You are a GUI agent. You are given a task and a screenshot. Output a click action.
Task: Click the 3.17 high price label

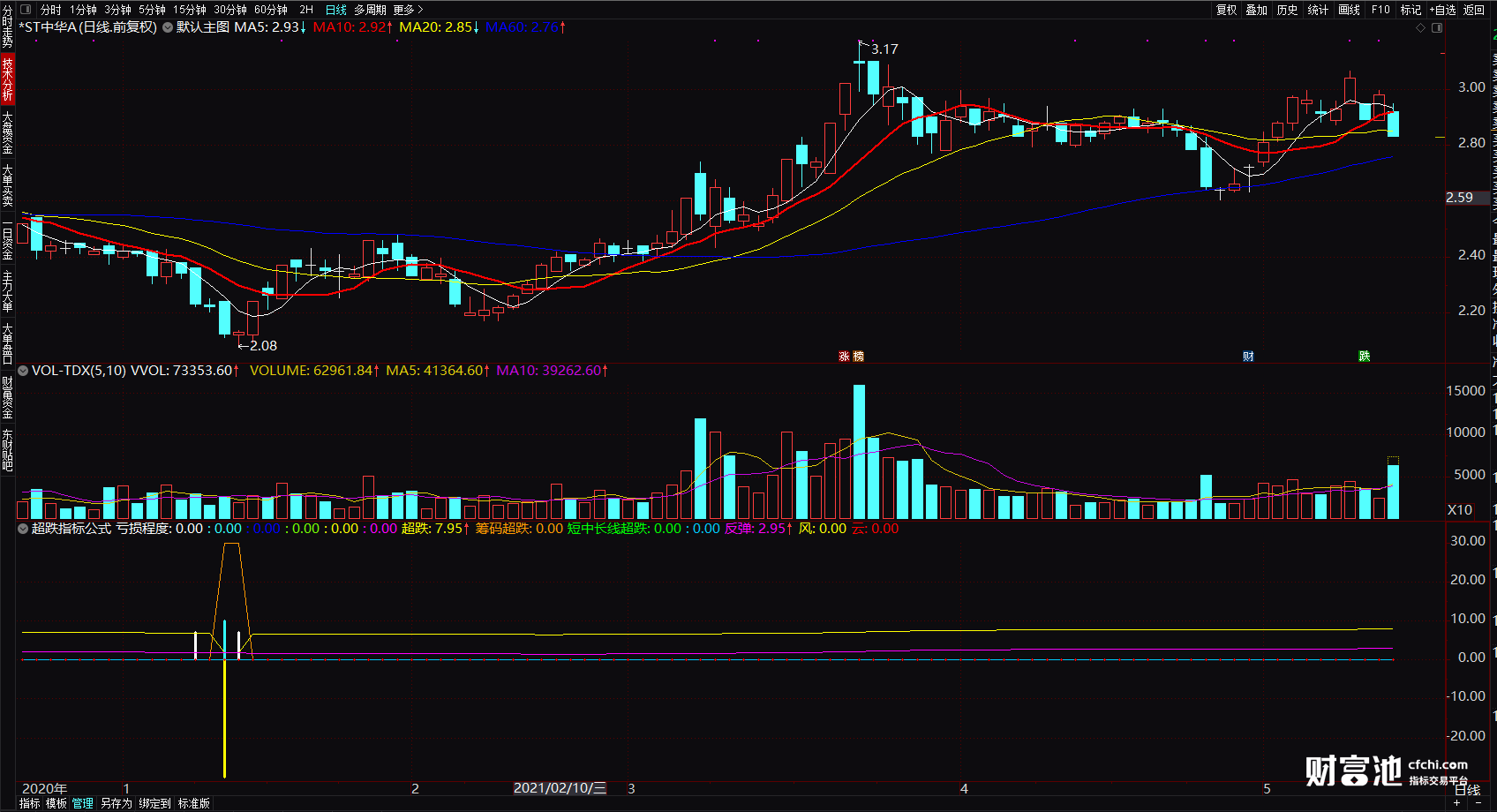(884, 49)
